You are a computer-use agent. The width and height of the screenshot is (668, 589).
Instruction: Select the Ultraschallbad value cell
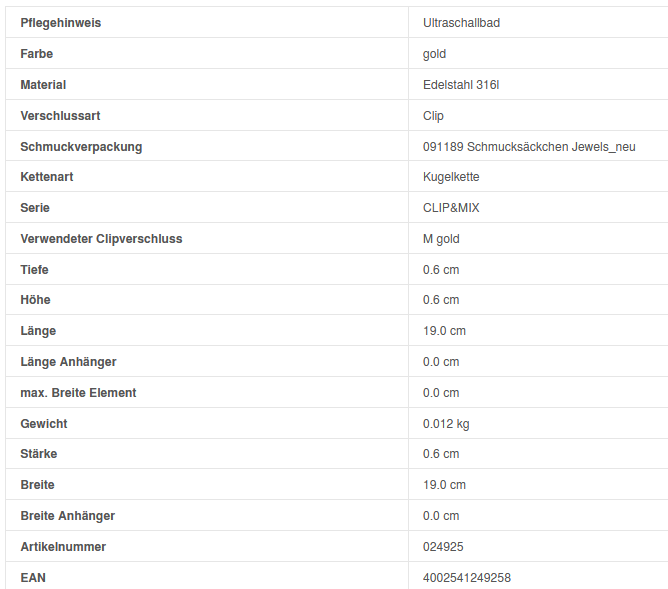tap(461, 23)
